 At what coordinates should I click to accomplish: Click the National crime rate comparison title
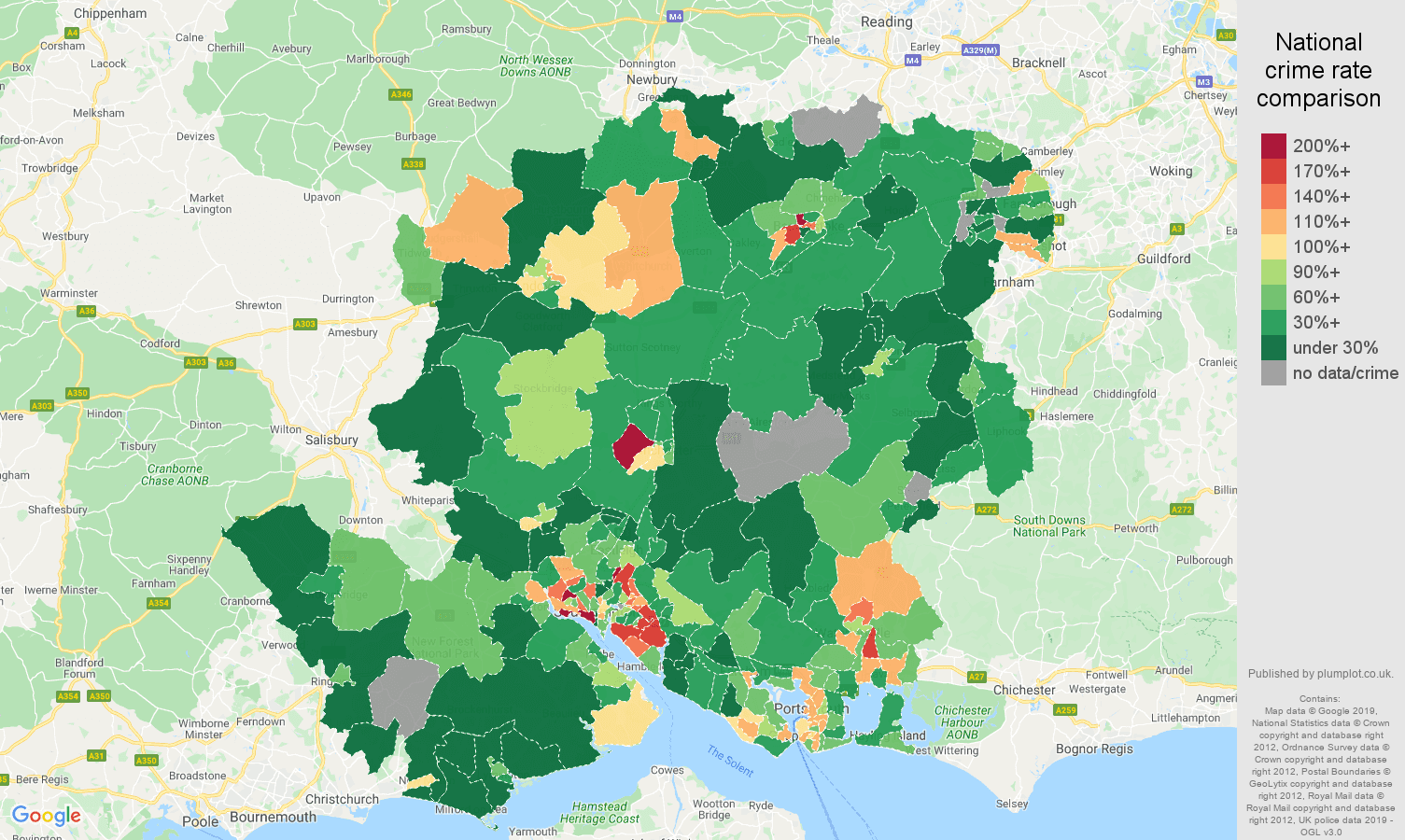1318,70
